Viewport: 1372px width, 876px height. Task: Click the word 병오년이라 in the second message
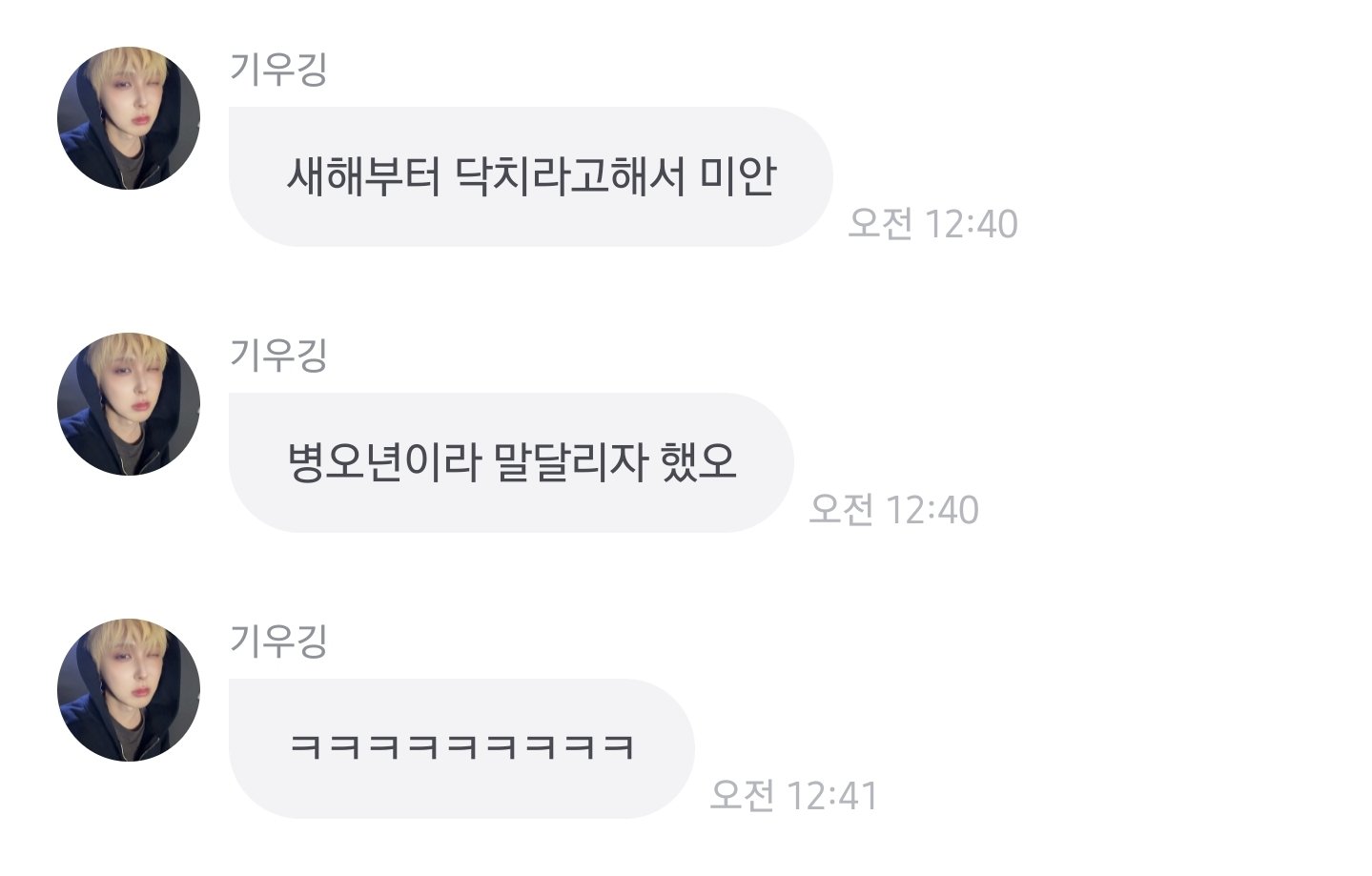tap(382, 462)
